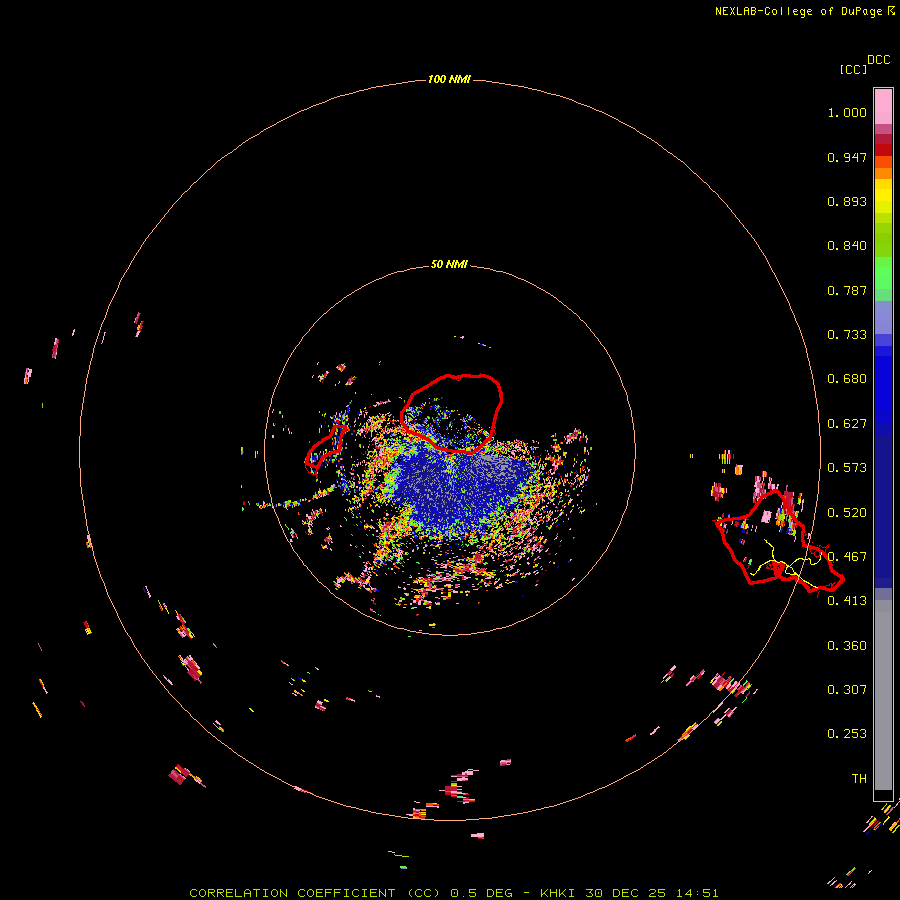Click the CORRELATION COEFFICIENT product title text

pos(292,893)
